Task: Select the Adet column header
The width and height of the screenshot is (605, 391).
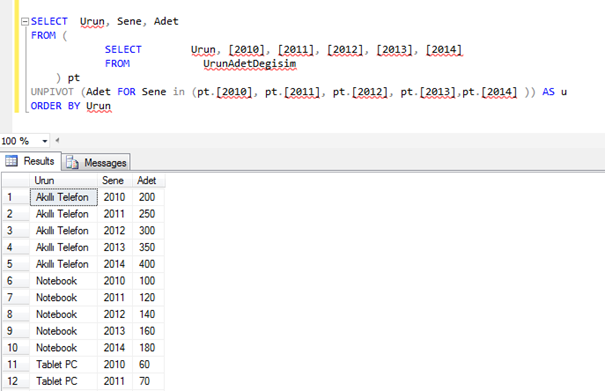Action: coord(149,181)
